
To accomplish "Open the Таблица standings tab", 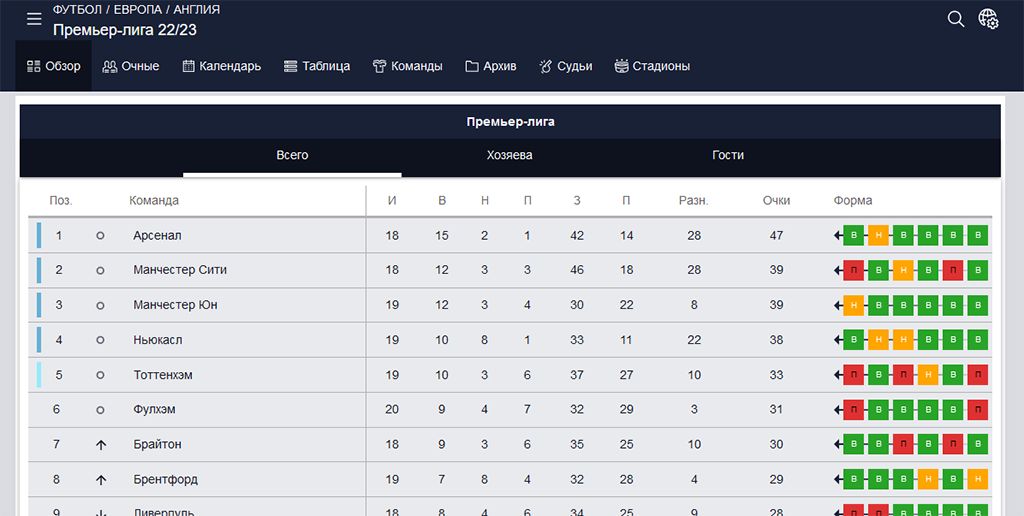I will click(317, 66).
